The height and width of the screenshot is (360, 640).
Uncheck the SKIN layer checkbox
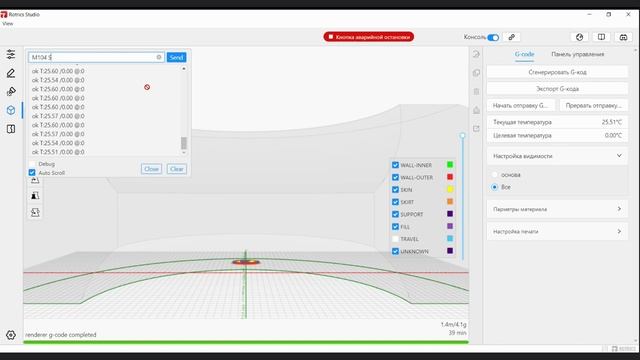(395, 189)
